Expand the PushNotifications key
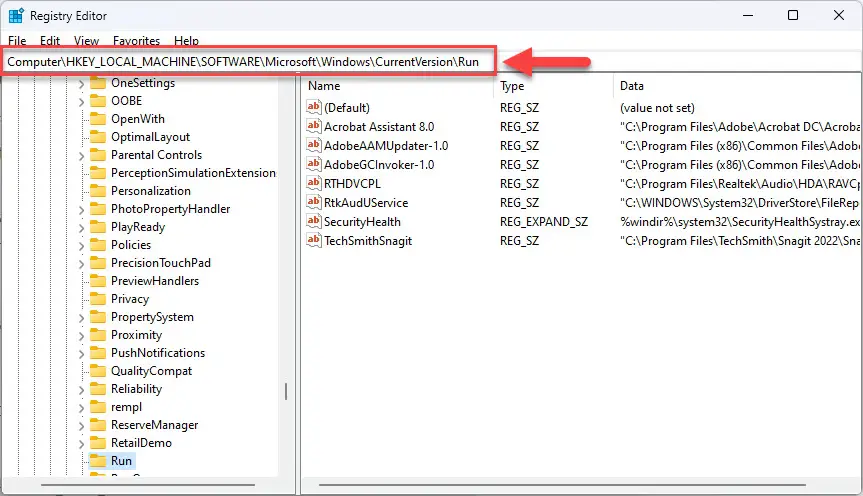 (81, 353)
